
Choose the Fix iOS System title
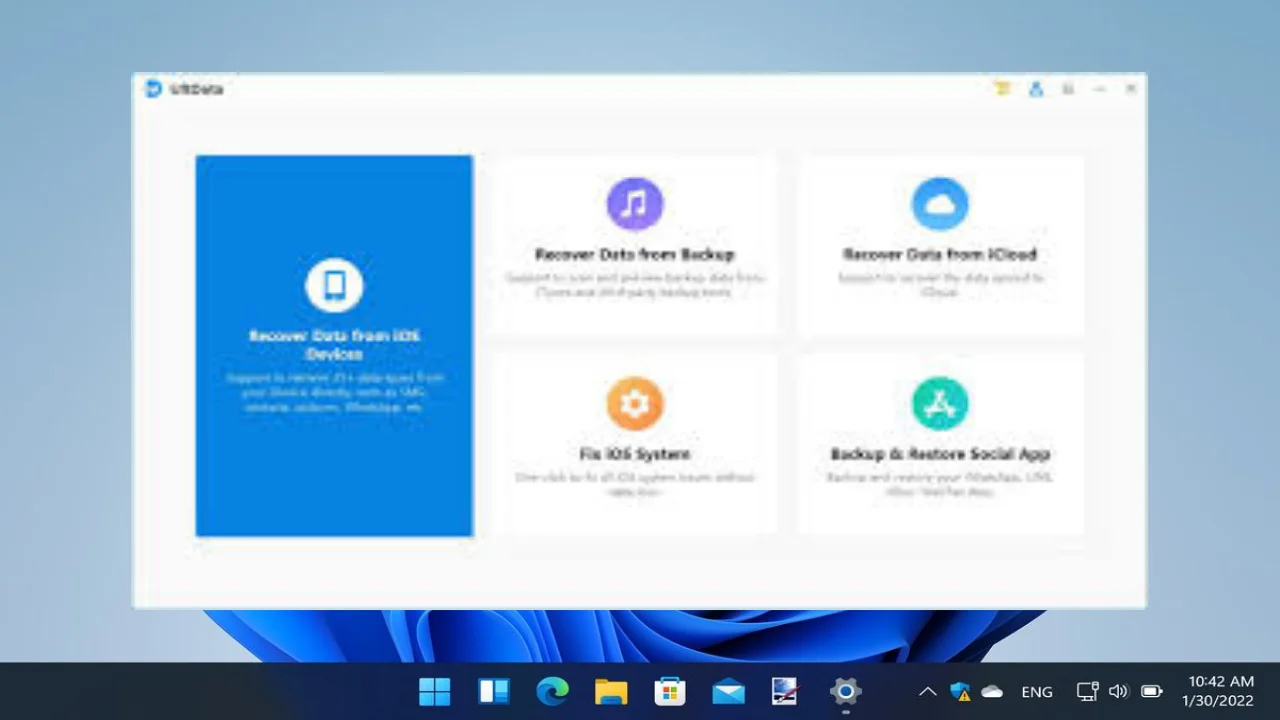635,454
